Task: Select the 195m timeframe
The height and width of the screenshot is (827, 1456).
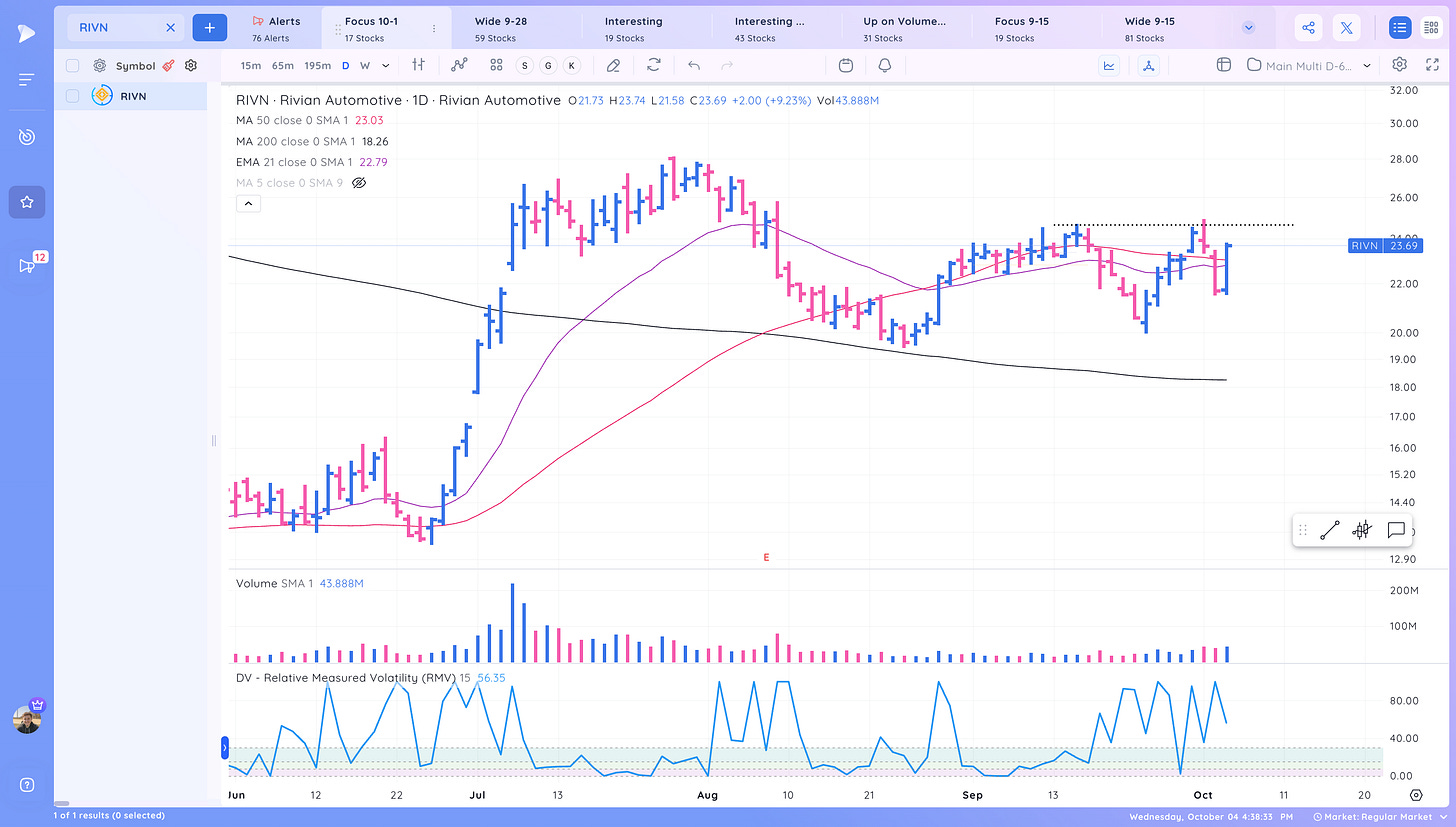Action: click(317, 65)
